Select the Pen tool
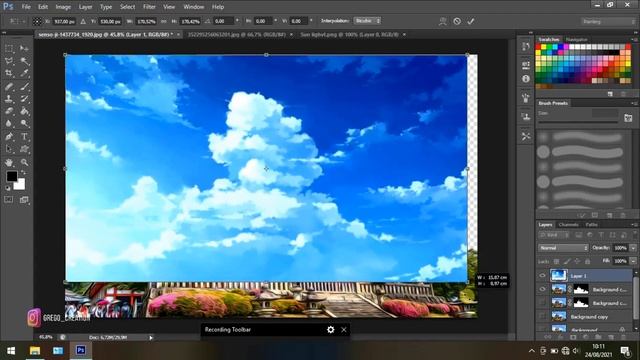 point(9,136)
